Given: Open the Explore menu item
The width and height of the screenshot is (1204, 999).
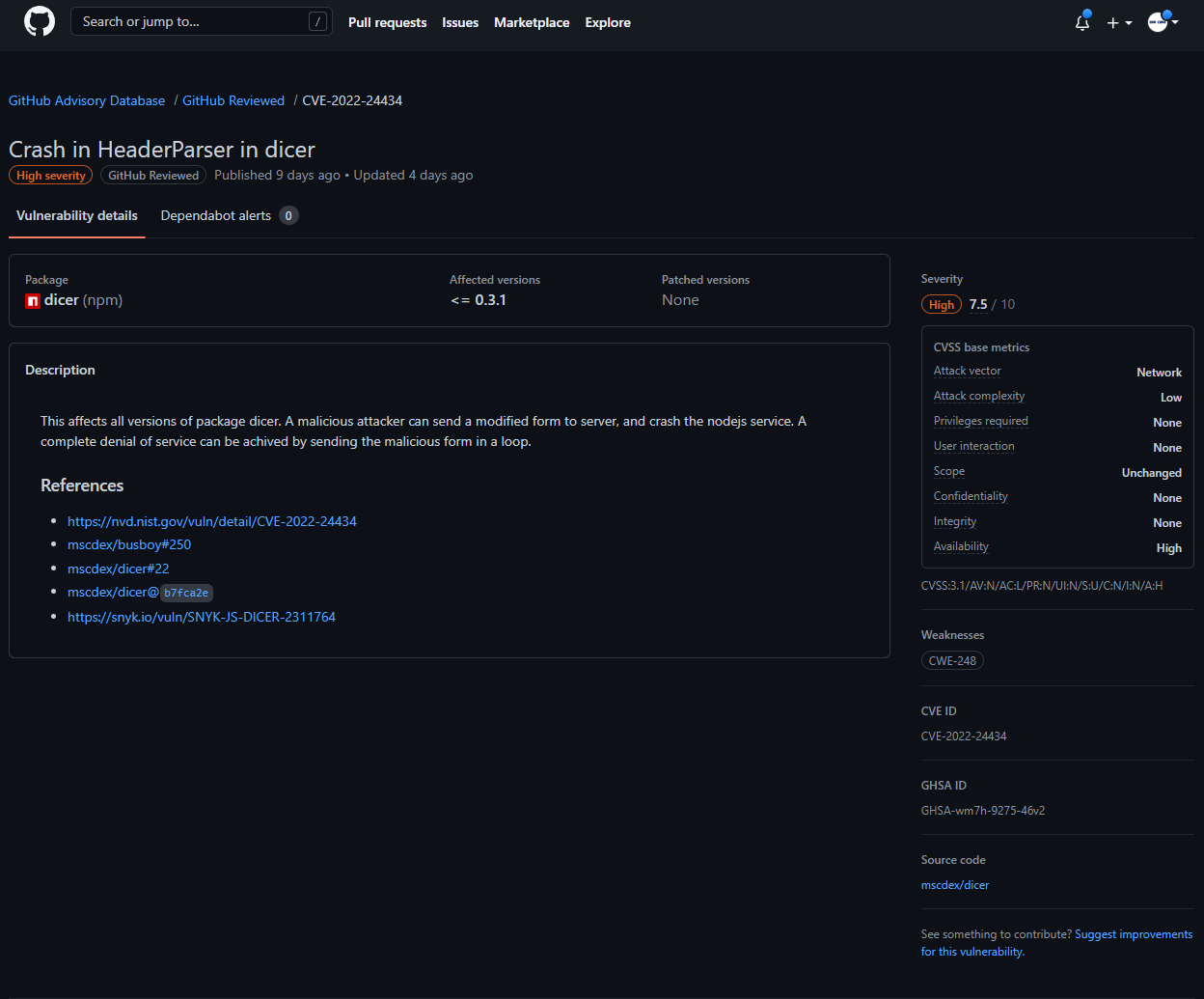Looking at the screenshot, I should point(608,22).
